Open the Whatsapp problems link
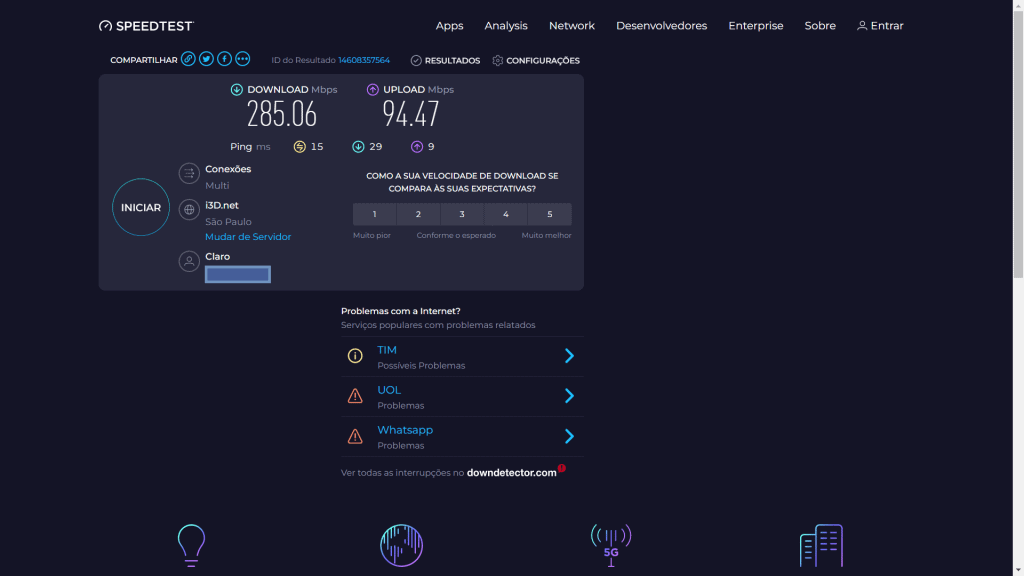 405,430
